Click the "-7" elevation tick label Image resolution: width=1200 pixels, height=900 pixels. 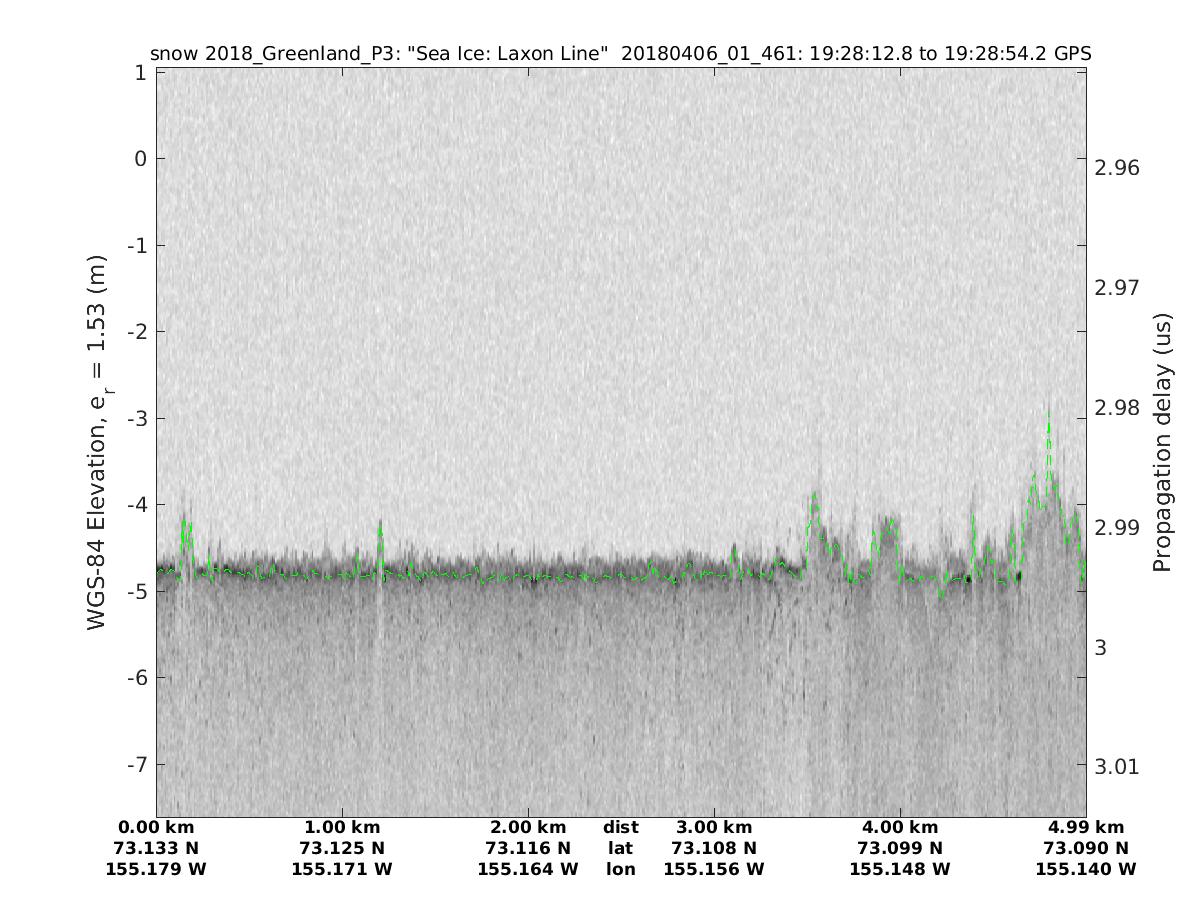(x=135, y=764)
